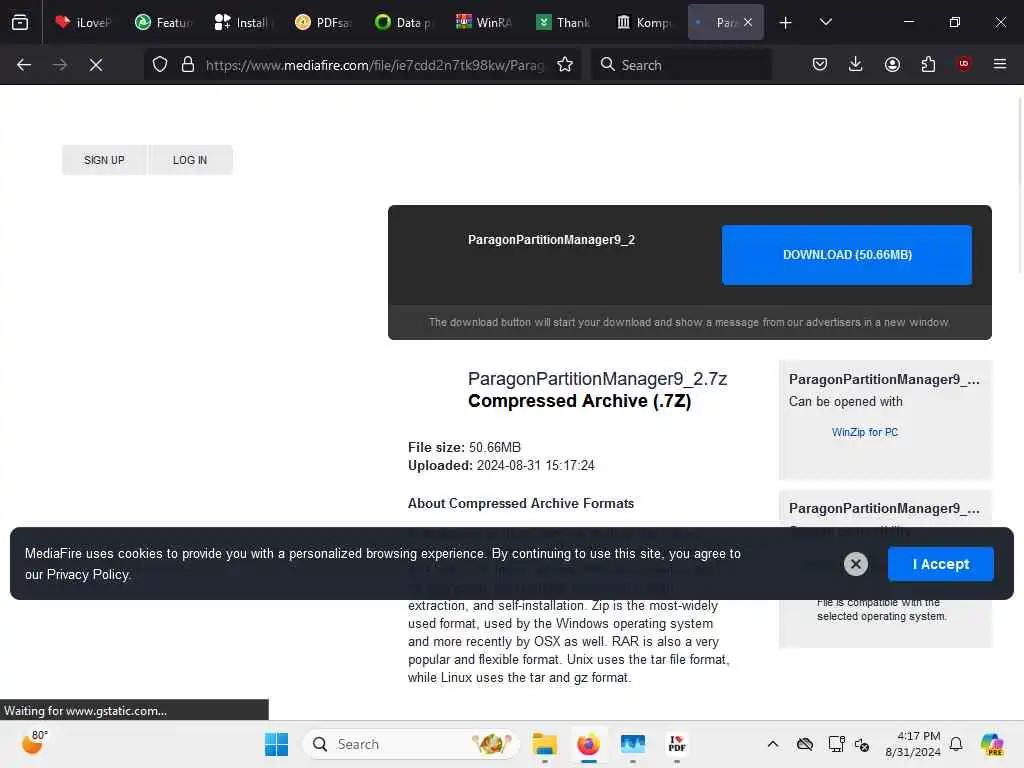Select the Uploaded date 2024-08-31 text
The image size is (1024, 768).
pyautogui.click(x=535, y=466)
